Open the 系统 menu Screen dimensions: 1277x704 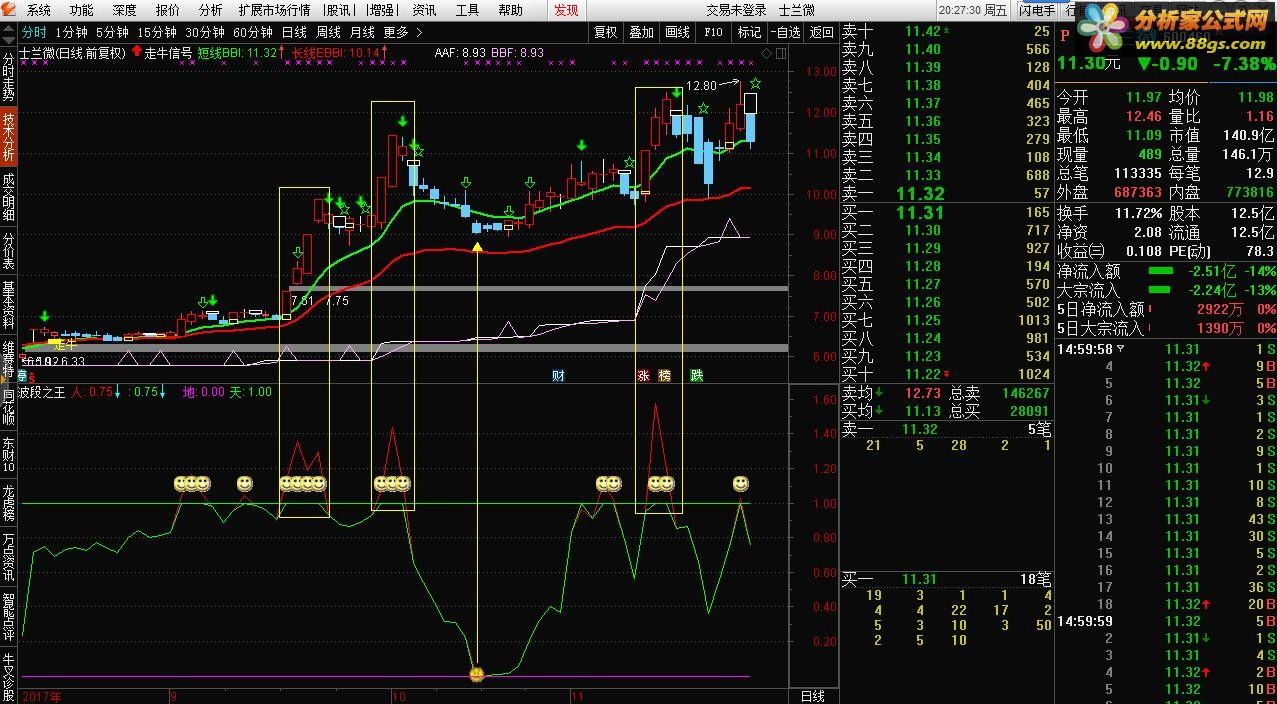[x=38, y=10]
